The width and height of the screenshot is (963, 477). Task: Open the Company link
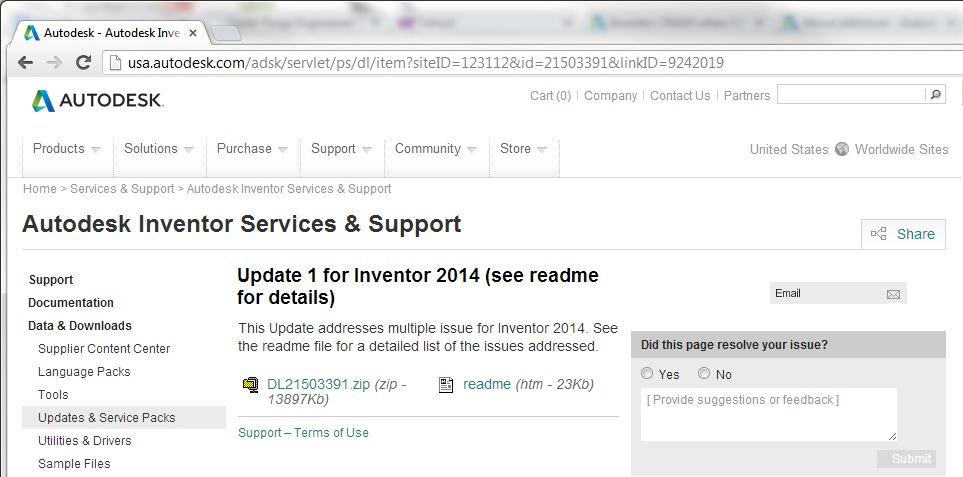point(610,96)
